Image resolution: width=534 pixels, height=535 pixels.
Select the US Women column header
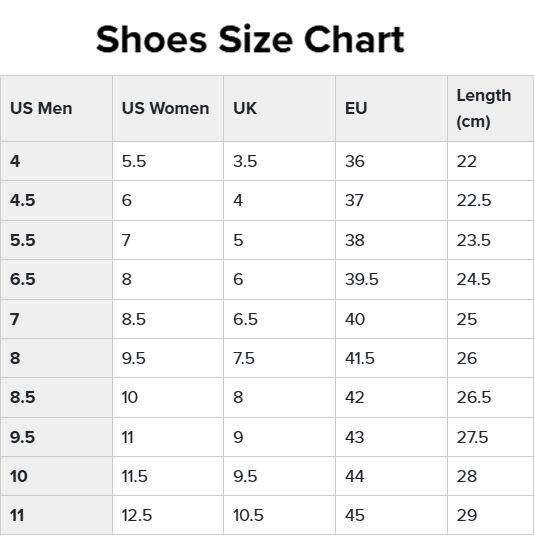168,109
